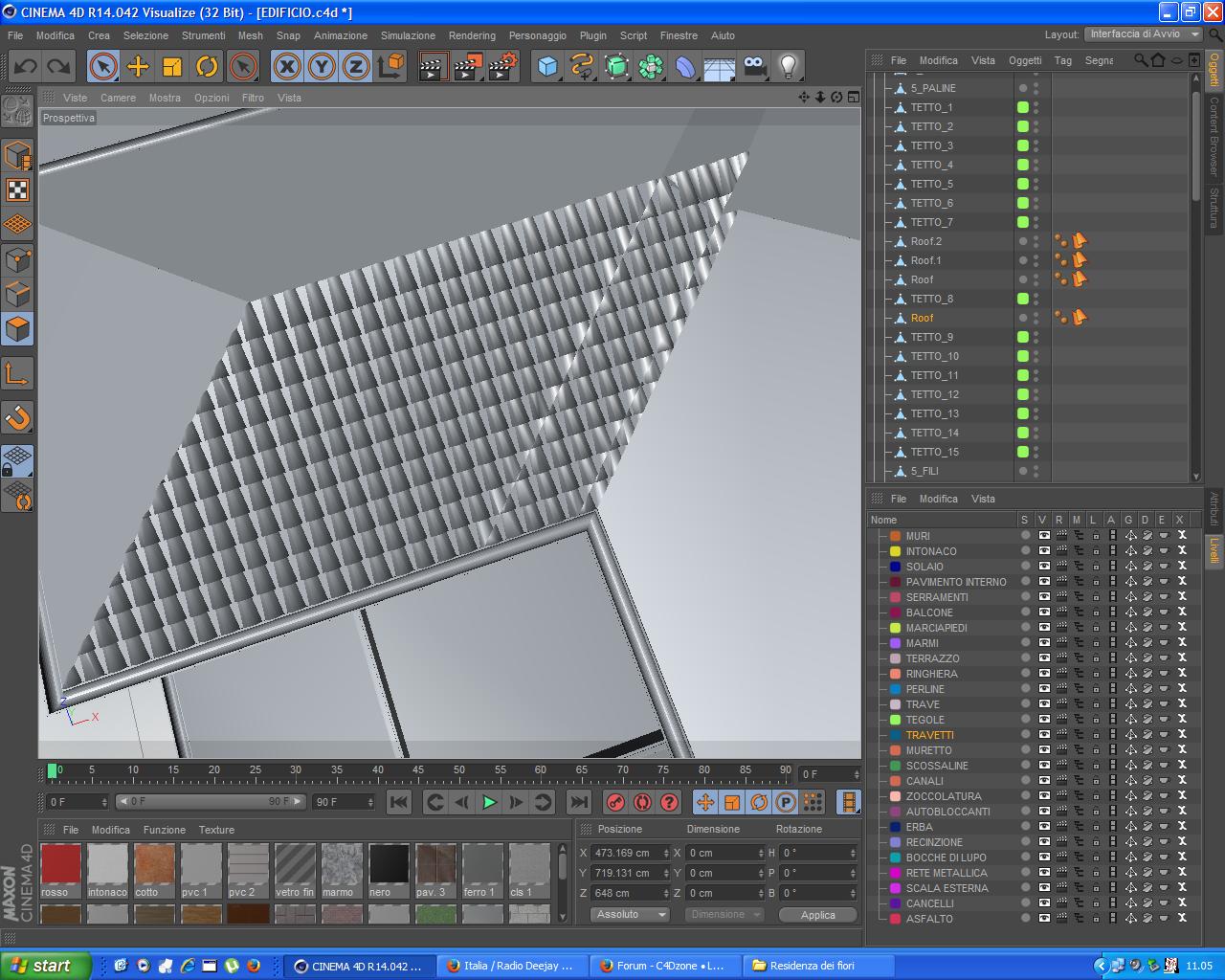Select the Live Selection tool
1225x980 pixels.
pos(103,67)
